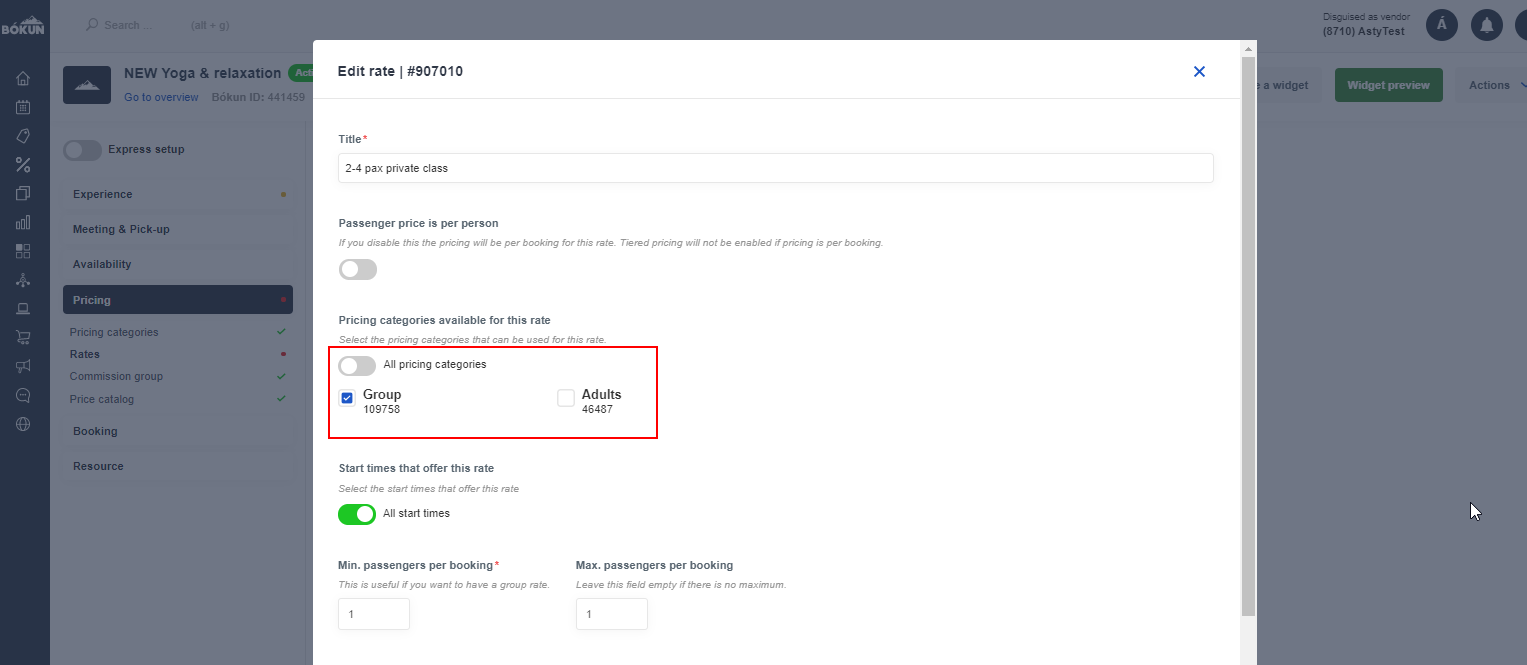The height and width of the screenshot is (665, 1527).
Task: Check the Adults pricing category
Action: pyautogui.click(x=566, y=398)
